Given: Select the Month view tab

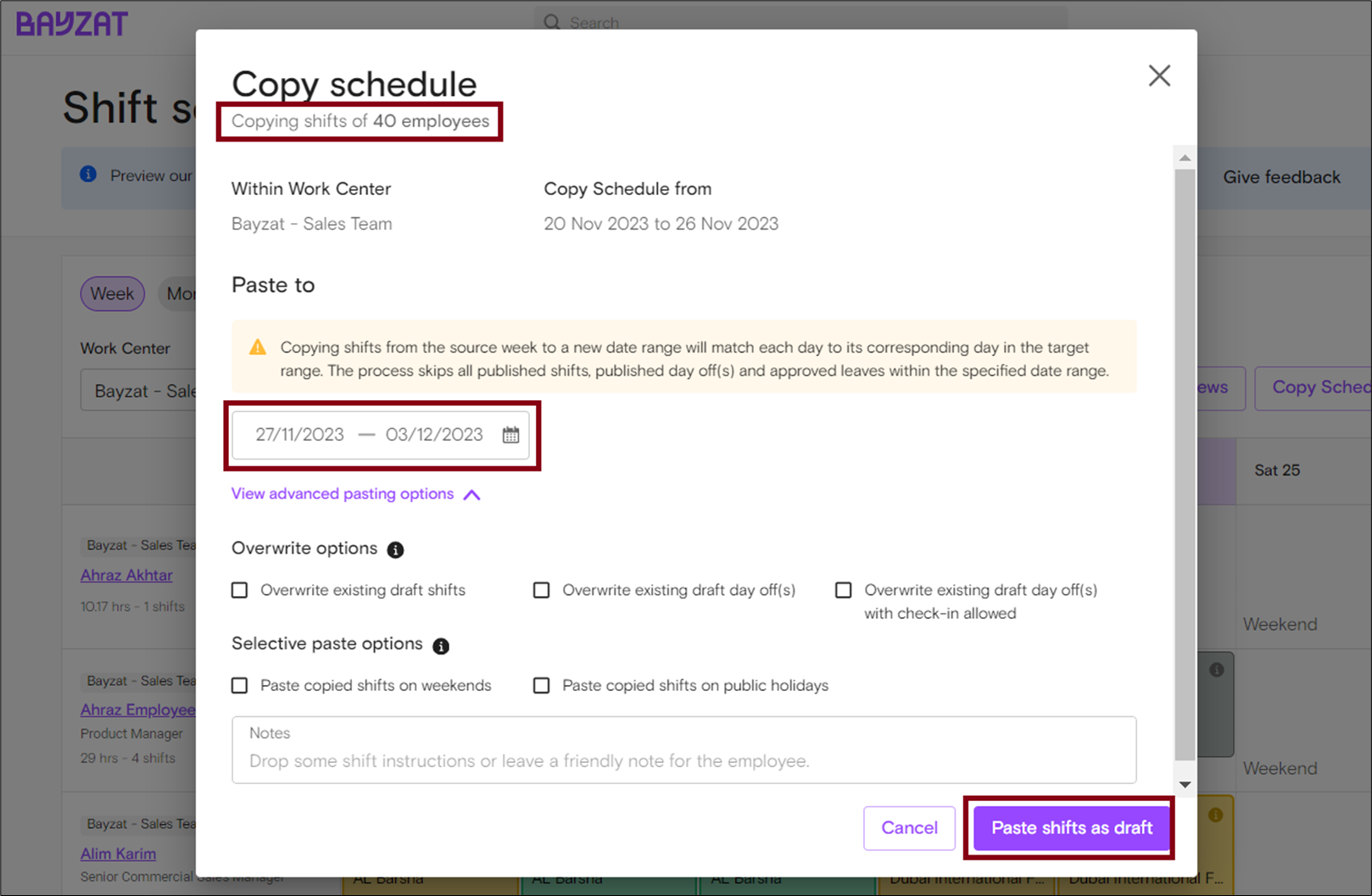Looking at the screenshot, I should 178,294.
